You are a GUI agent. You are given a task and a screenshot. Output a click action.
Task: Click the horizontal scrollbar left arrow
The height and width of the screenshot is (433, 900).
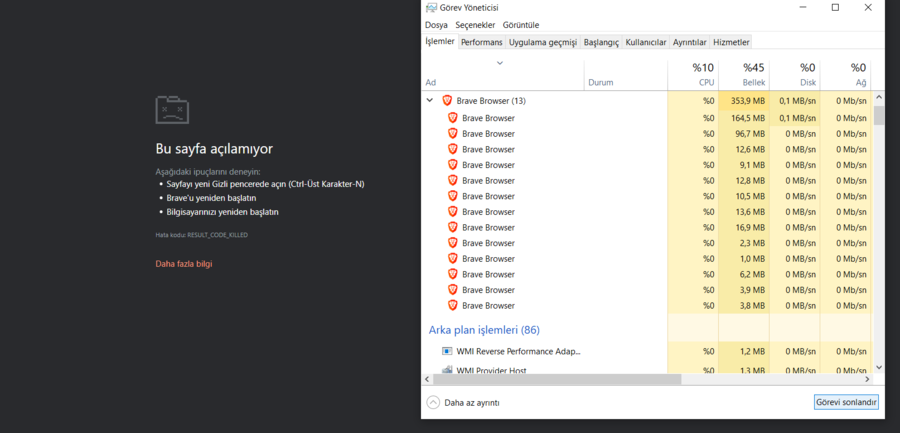point(427,379)
